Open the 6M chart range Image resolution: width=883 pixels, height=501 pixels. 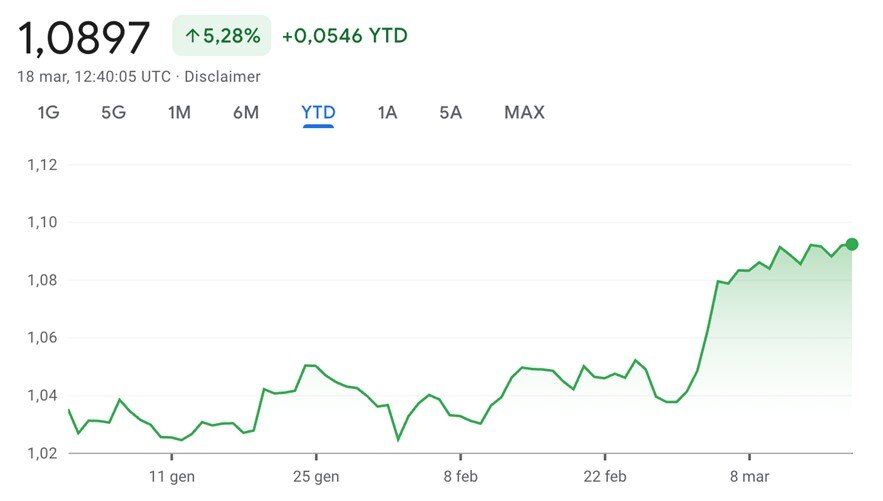pos(246,113)
